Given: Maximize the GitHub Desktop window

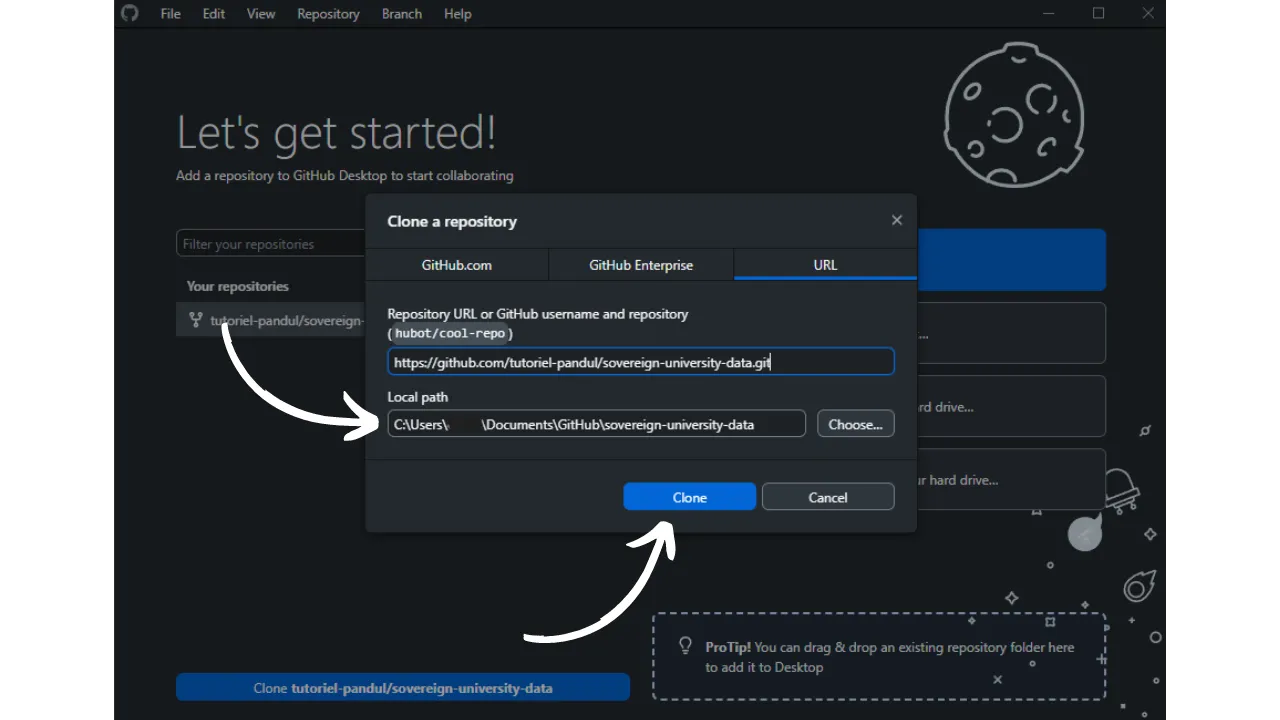Looking at the screenshot, I should pyautogui.click(x=1099, y=13).
